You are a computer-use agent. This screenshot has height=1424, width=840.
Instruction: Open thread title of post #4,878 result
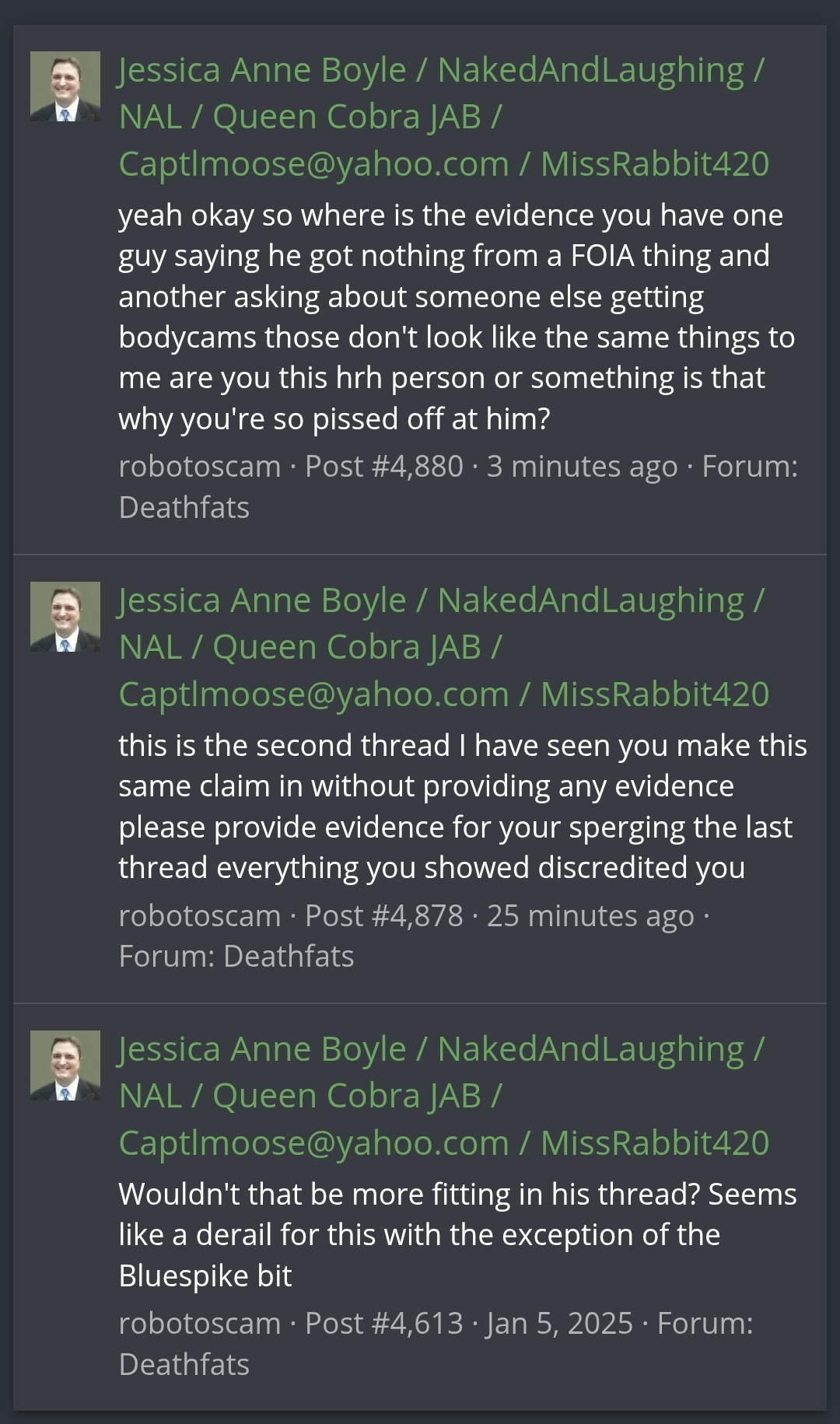443,647
